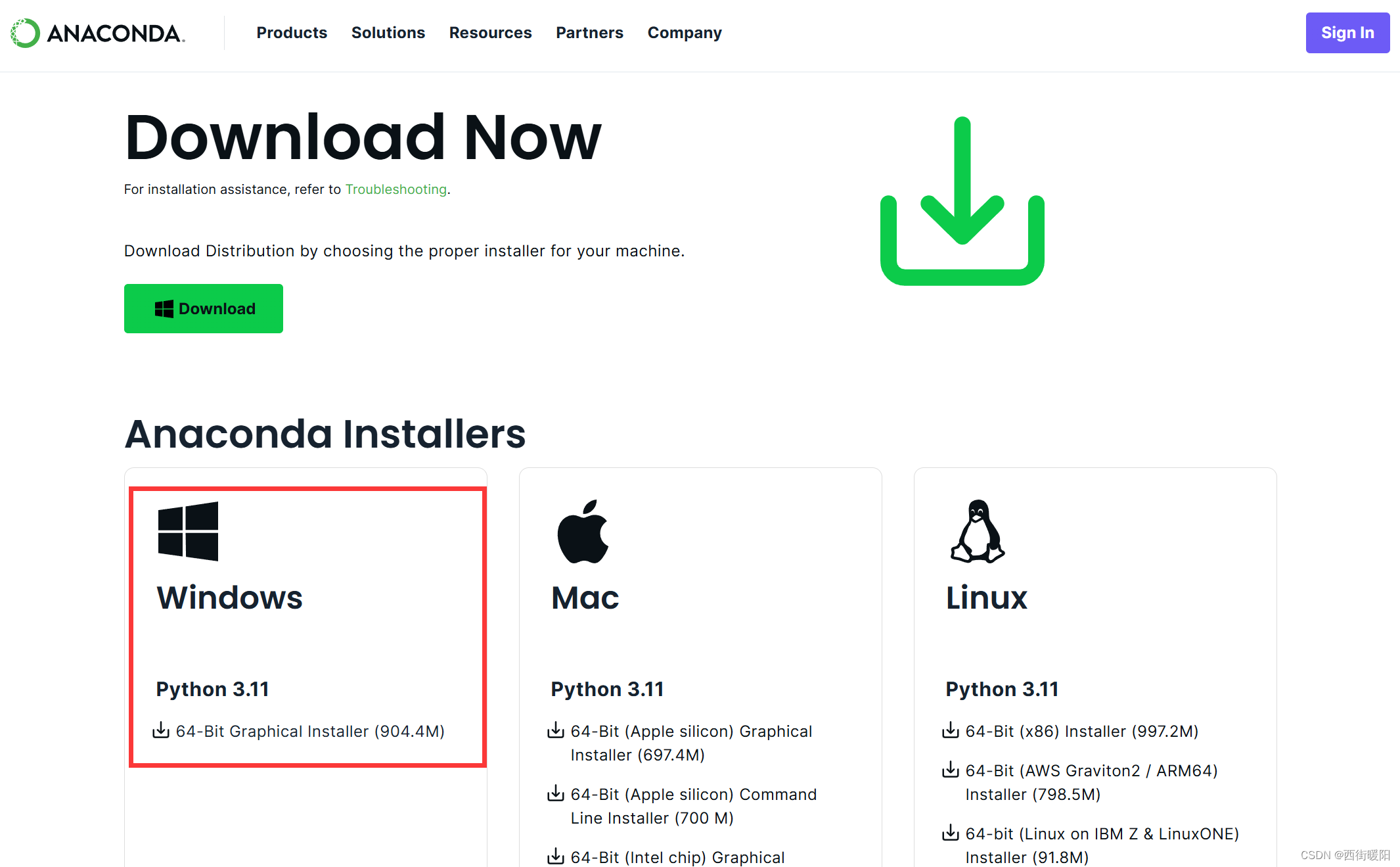
Task: Click the Windows heading in the first card
Action: point(229,598)
